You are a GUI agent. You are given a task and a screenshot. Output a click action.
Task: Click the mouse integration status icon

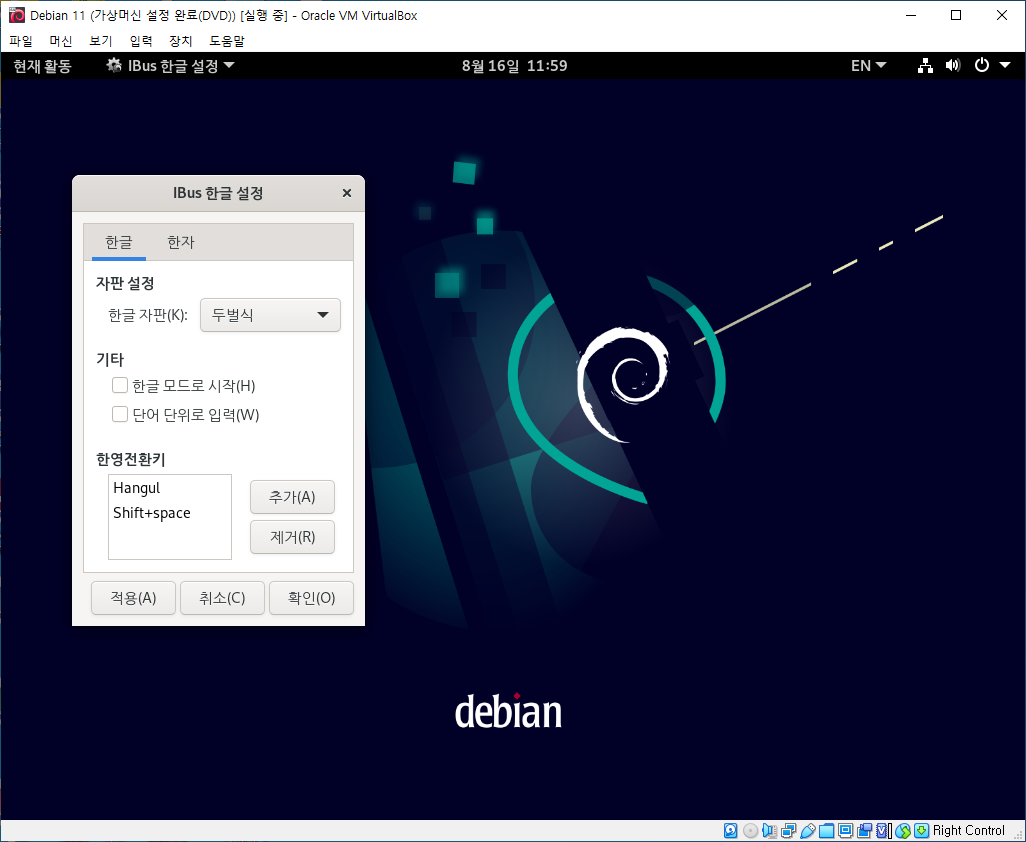point(903,831)
